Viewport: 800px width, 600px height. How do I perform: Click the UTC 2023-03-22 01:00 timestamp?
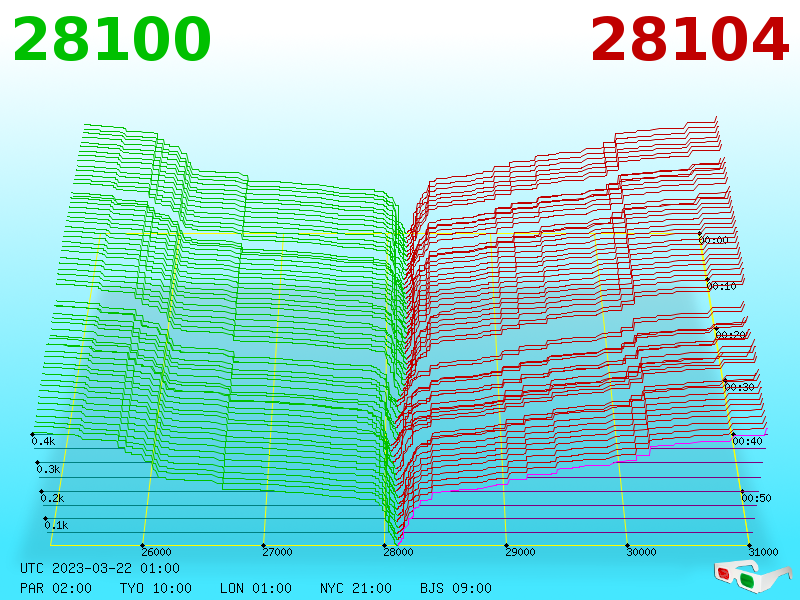[100, 568]
